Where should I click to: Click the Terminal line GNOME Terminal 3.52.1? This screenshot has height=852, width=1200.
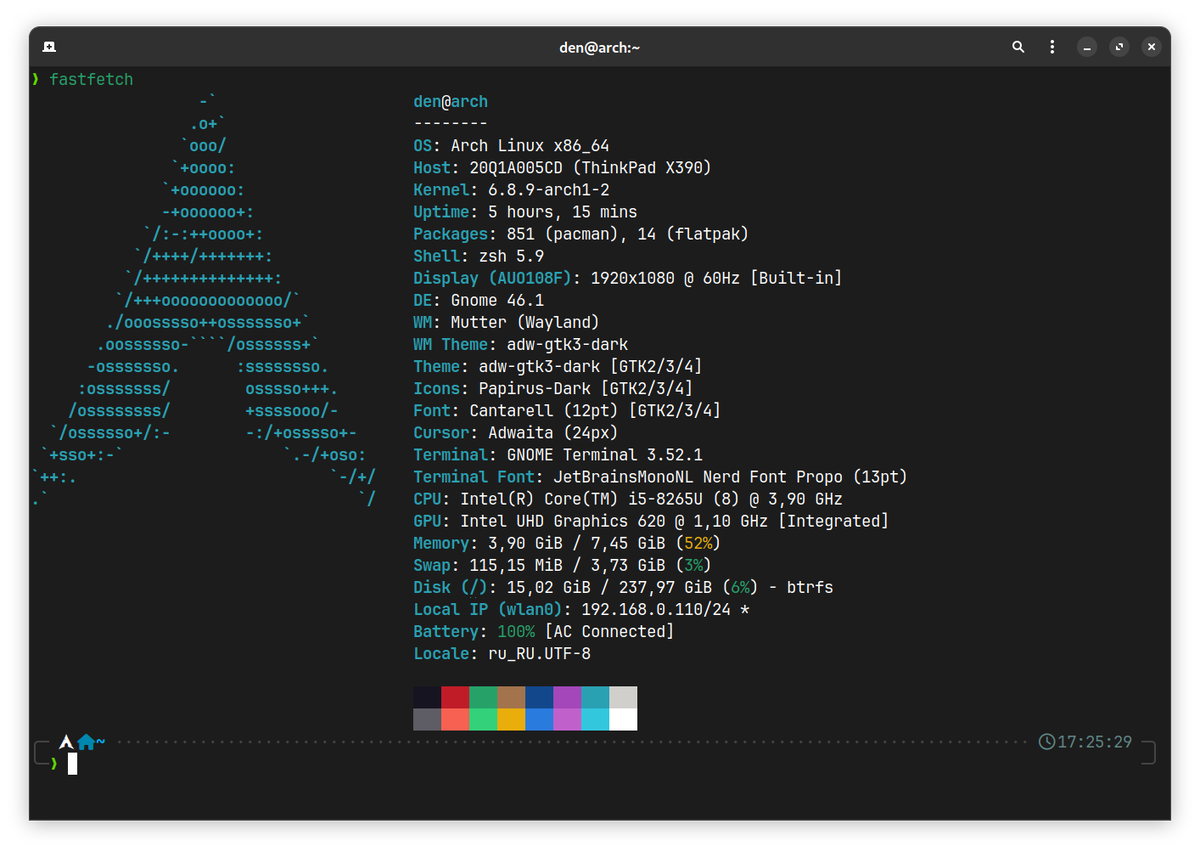tap(558, 454)
